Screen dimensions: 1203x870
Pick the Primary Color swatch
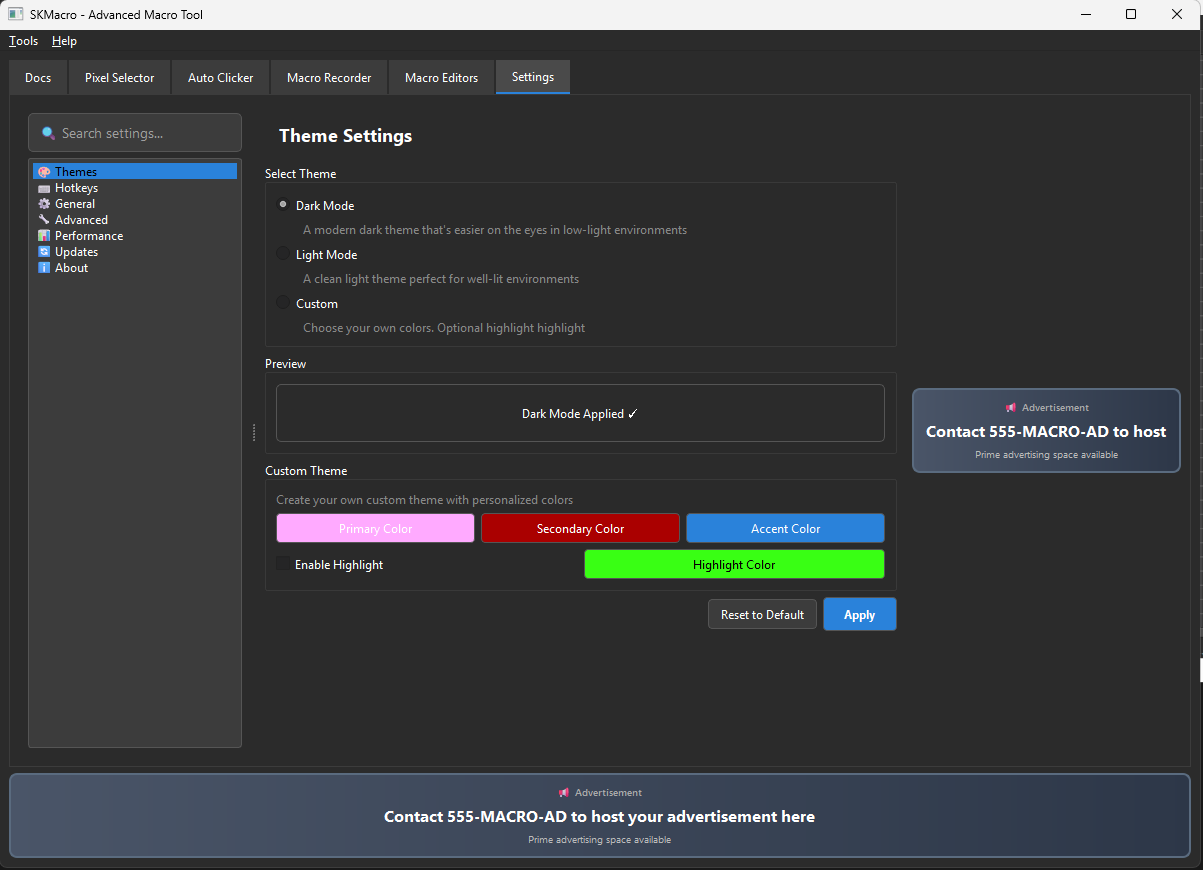(376, 528)
